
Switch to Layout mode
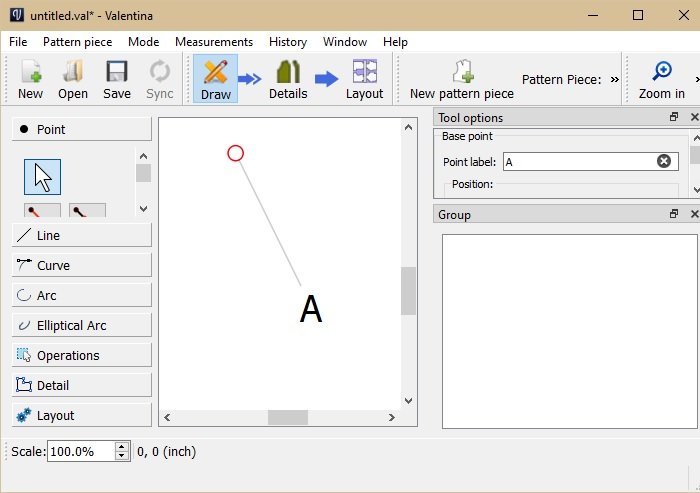click(x=364, y=79)
